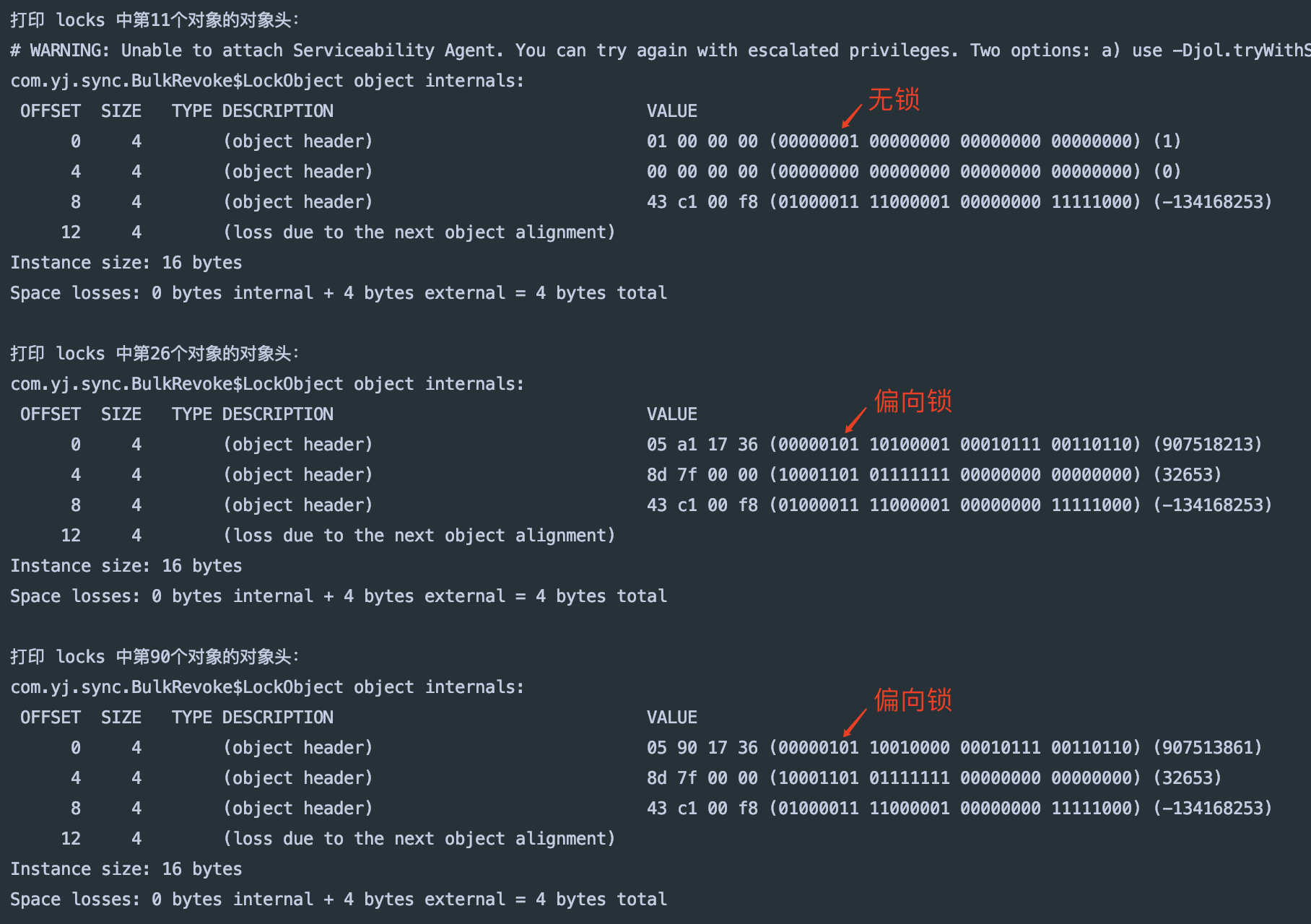The image size is (1311, 924).
Task: Click the last 'Space losses' line at the bottom
Action: point(339,899)
